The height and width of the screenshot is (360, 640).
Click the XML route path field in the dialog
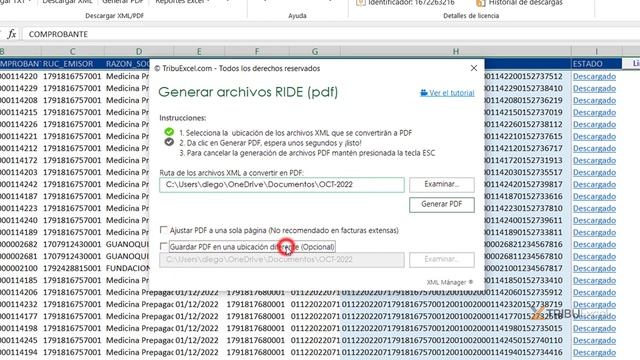[282, 184]
